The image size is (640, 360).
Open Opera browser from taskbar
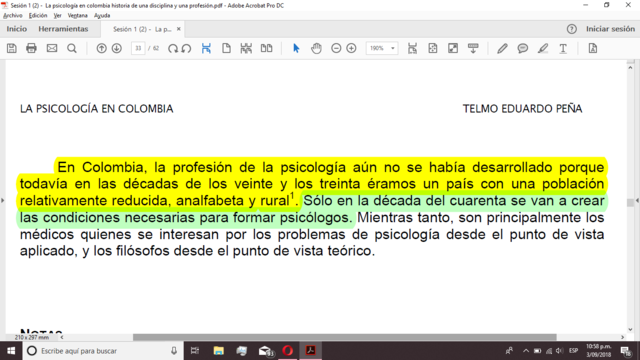pos(287,351)
